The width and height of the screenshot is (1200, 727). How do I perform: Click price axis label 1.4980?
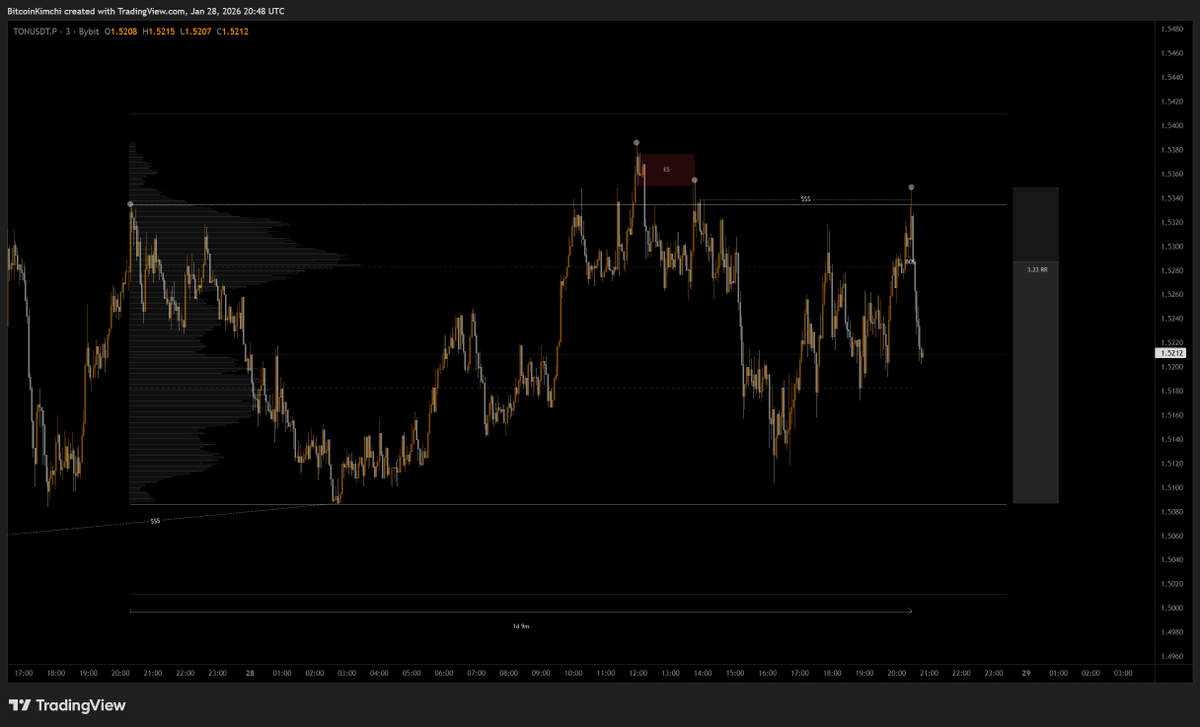tap(1172, 632)
